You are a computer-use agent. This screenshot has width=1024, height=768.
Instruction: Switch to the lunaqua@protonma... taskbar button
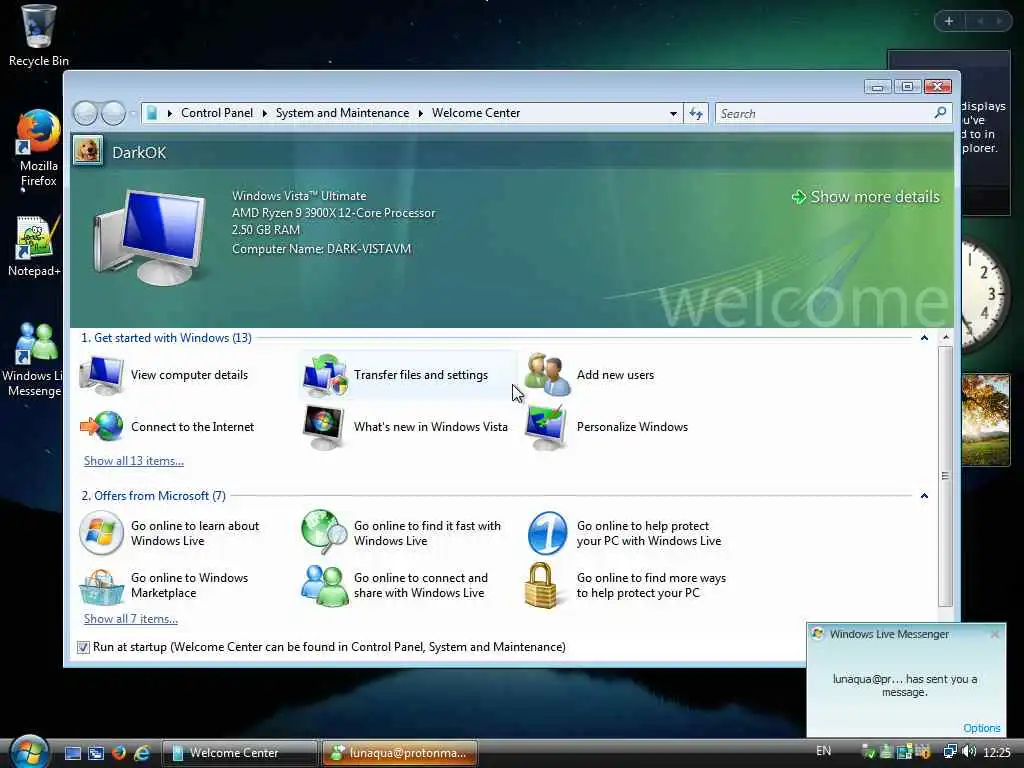[400, 753]
